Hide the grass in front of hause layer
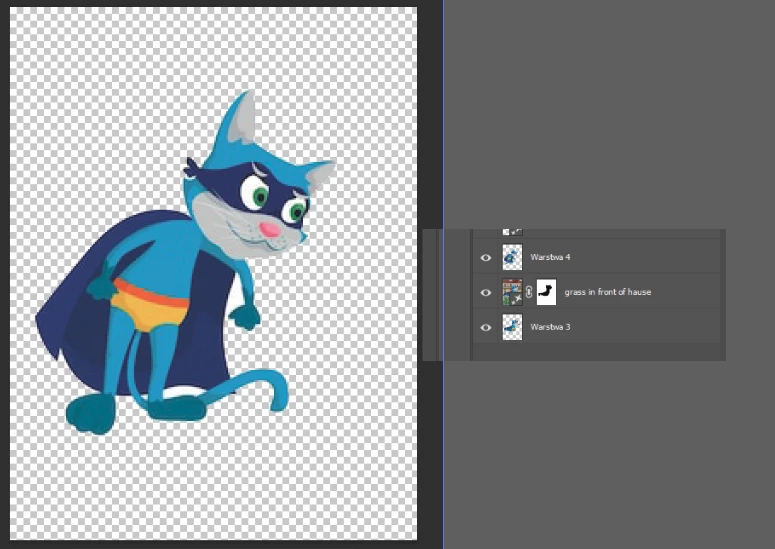This screenshot has width=775, height=549. click(486, 293)
